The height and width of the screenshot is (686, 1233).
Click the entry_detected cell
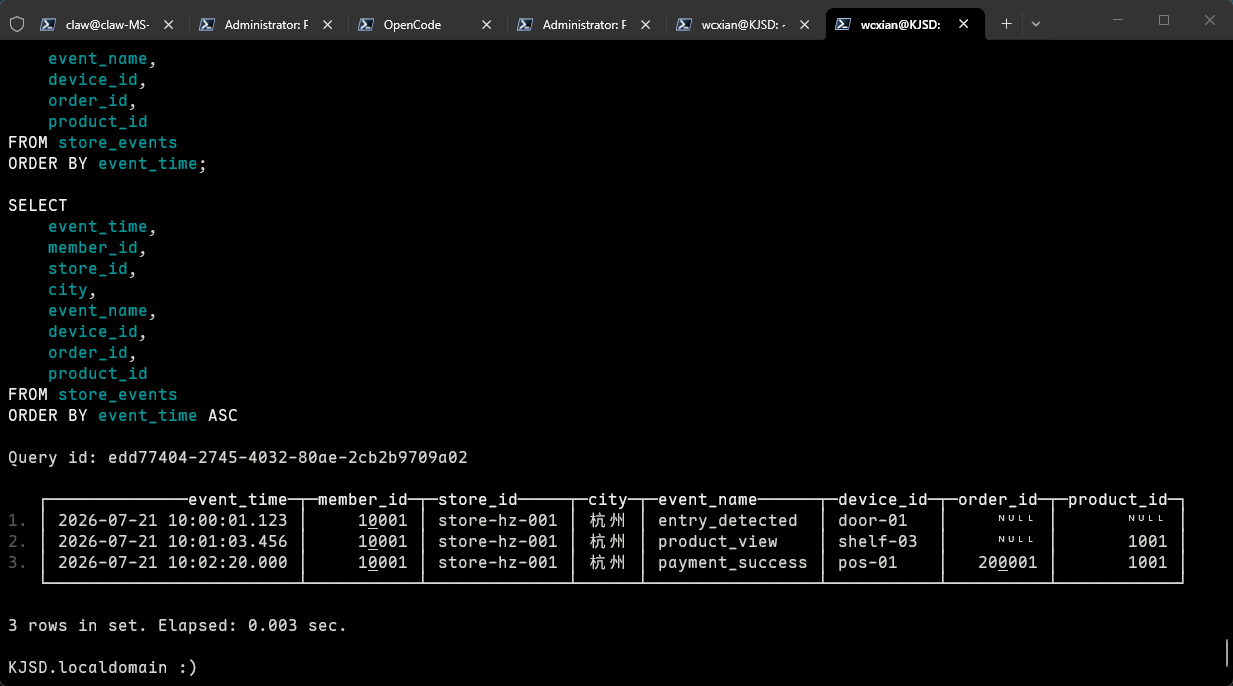(x=728, y=520)
